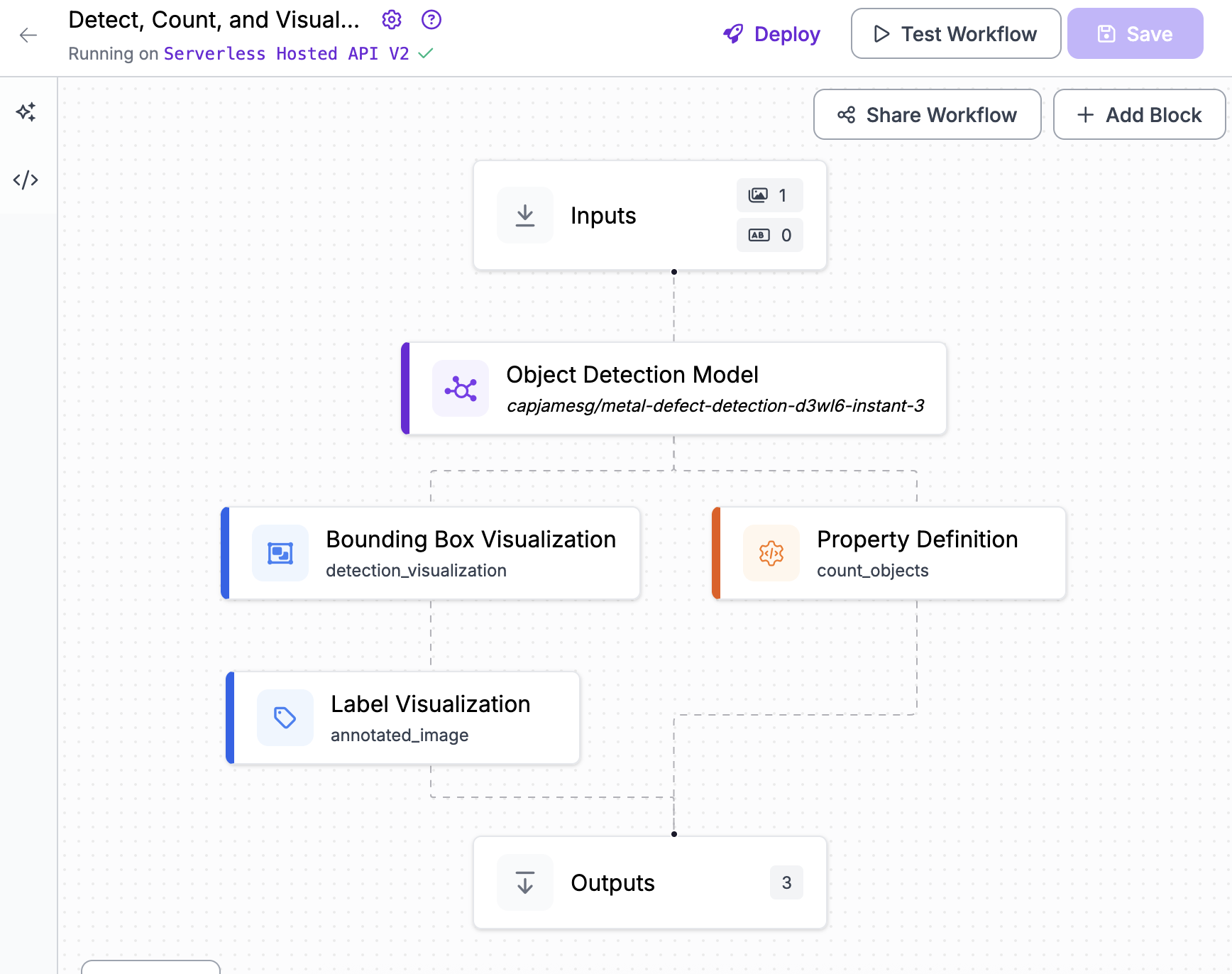The height and width of the screenshot is (974, 1232).
Task: Click the Inputs download arrow icon
Action: (x=525, y=216)
